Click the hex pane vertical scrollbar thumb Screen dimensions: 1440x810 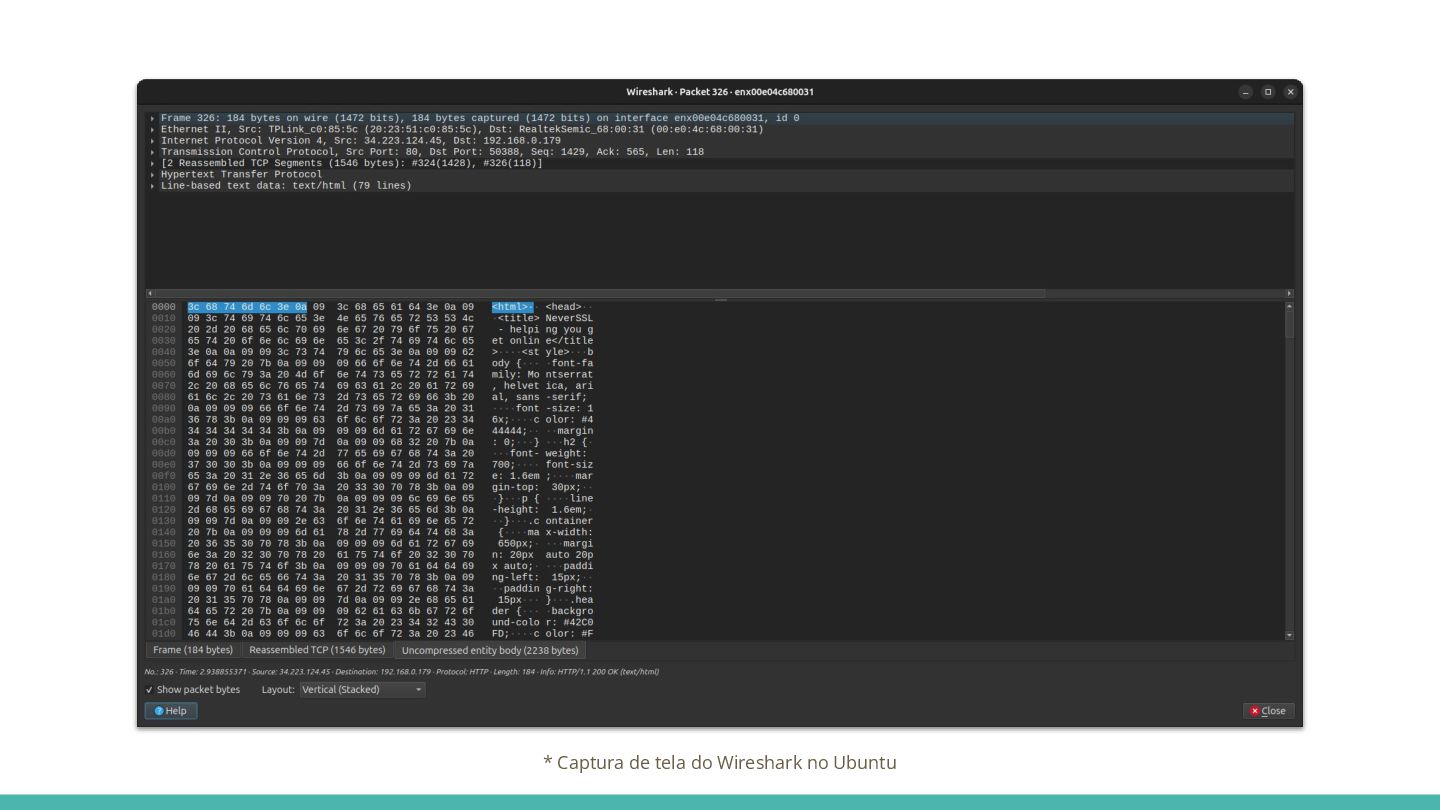coord(1289,324)
